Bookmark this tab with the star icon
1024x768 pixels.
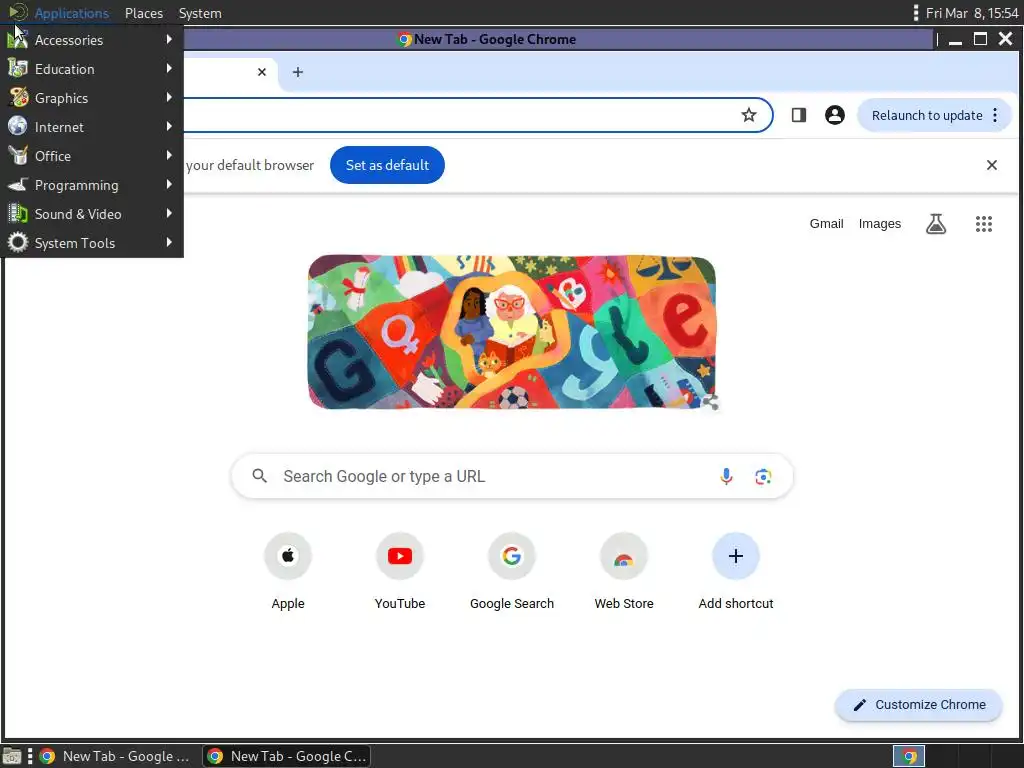(748, 115)
